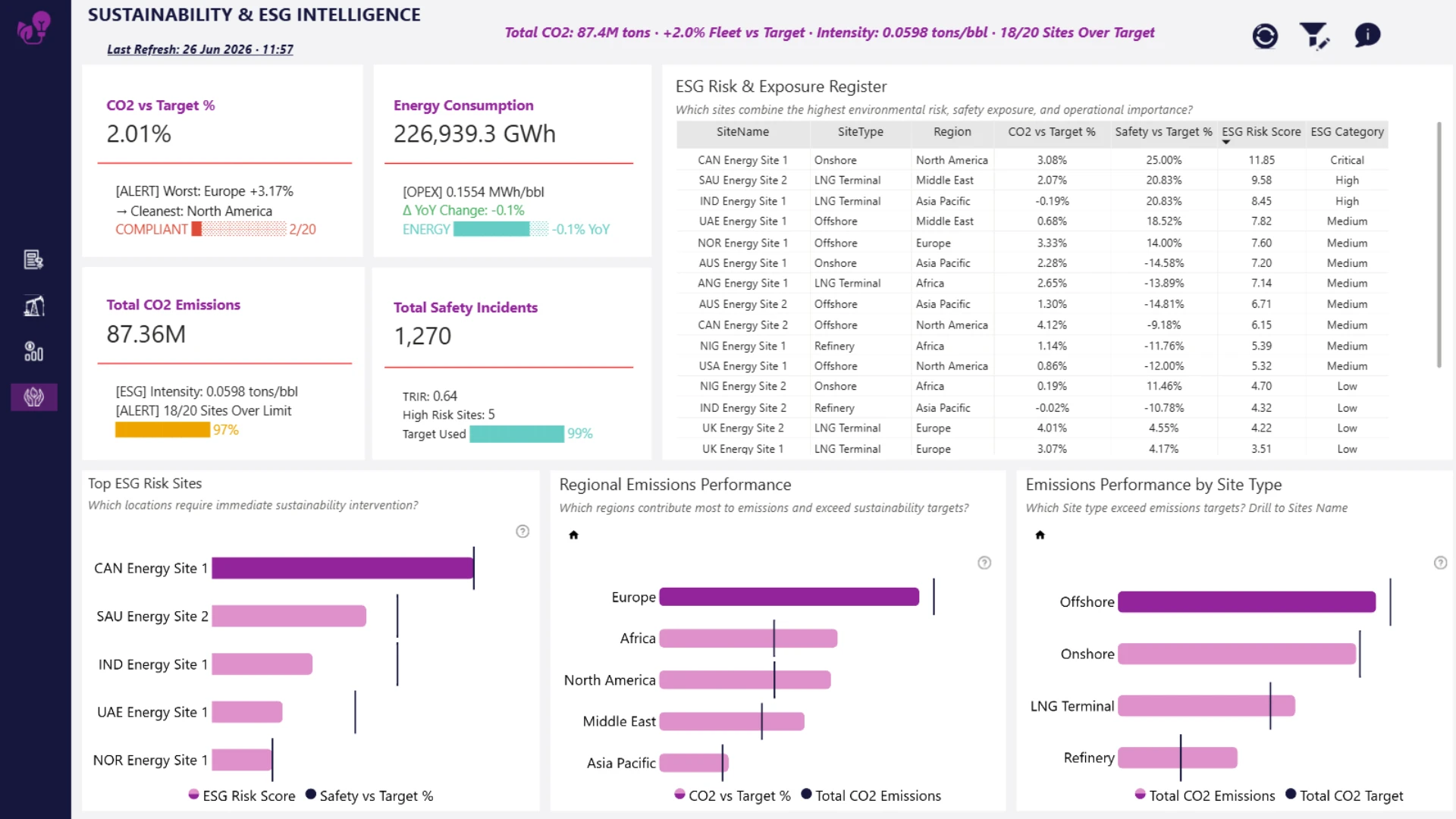Open the info speech bubble icon
The height and width of the screenshot is (819, 1456).
click(x=1367, y=35)
